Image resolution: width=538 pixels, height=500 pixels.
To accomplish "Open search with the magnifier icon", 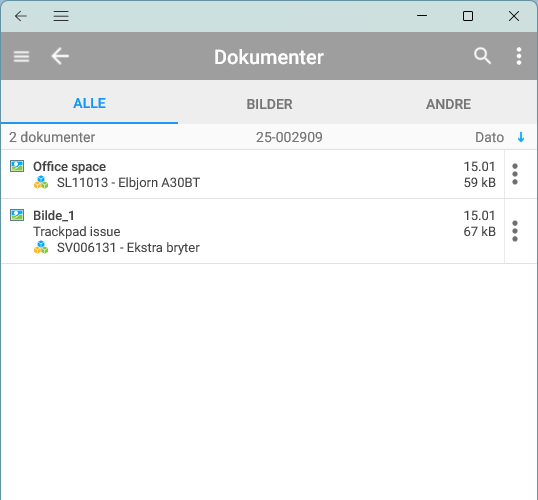I will (482, 56).
